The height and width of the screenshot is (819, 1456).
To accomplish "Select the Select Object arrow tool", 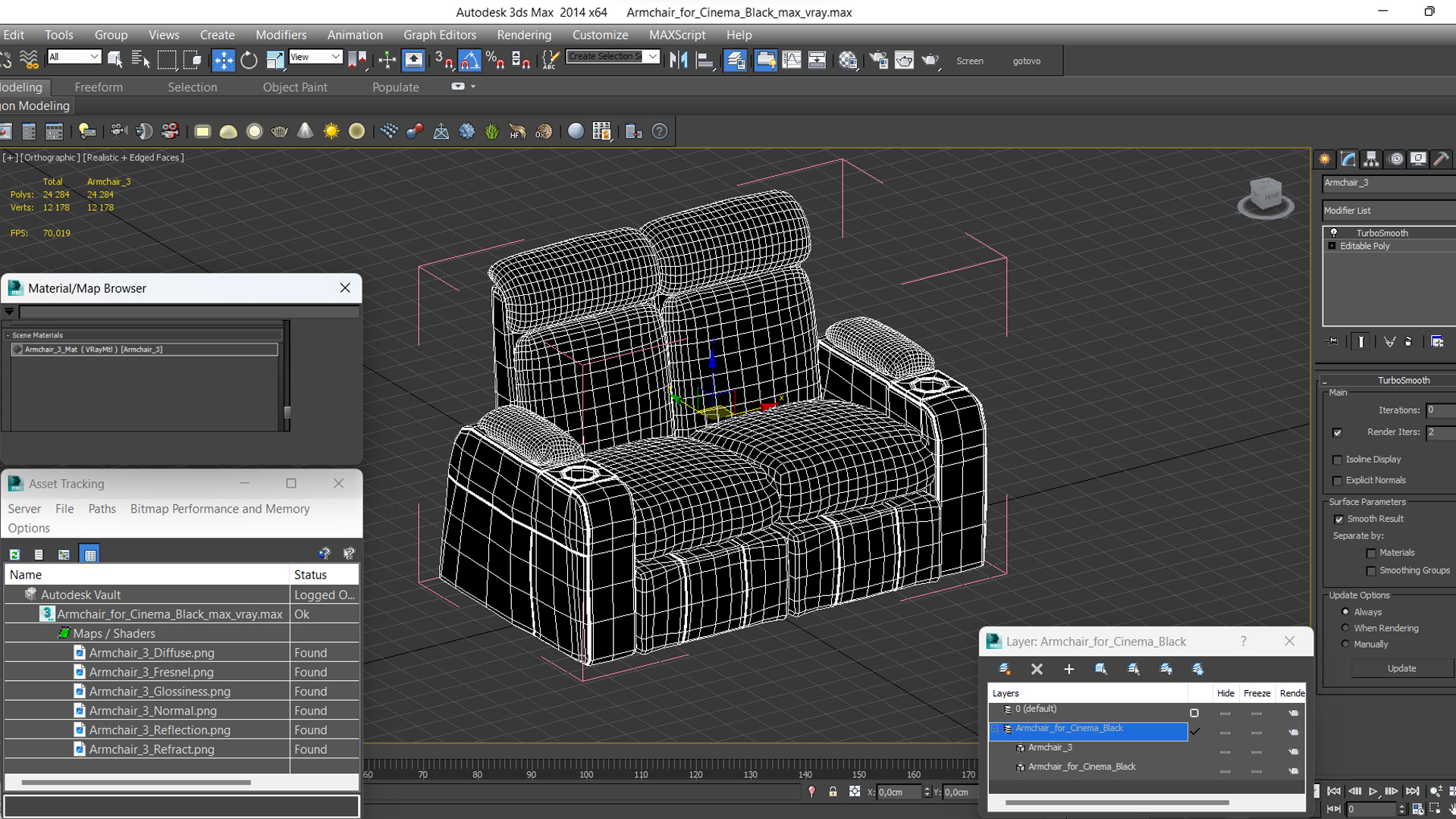I will (115, 60).
